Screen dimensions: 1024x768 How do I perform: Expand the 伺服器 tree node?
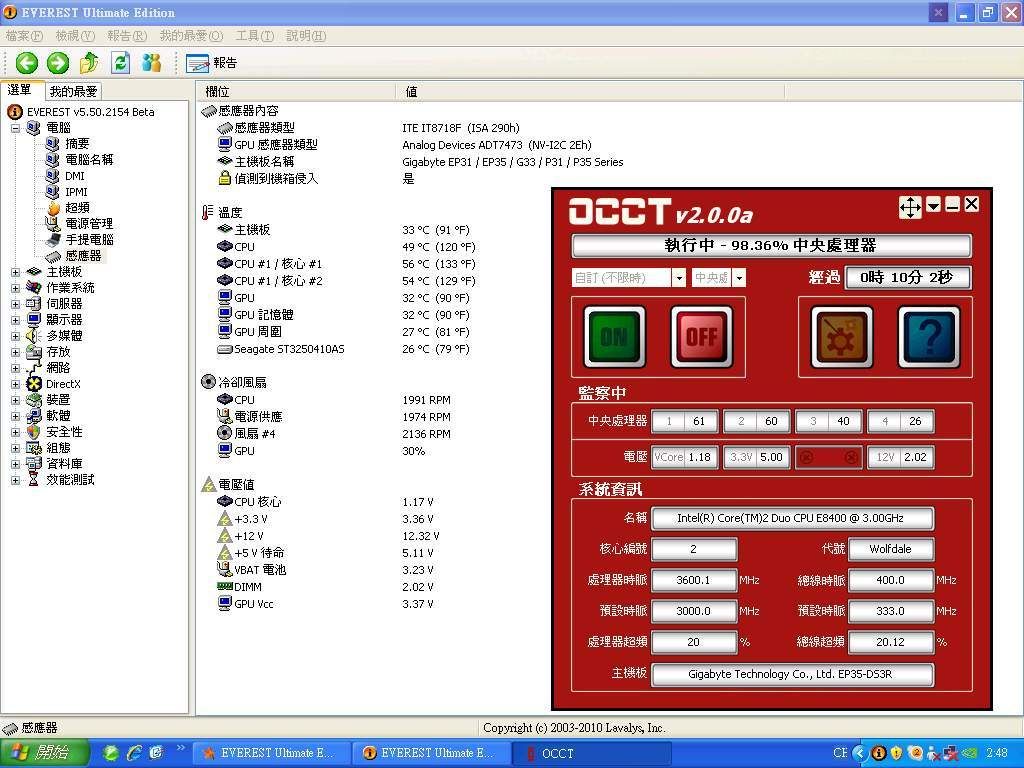point(16,304)
